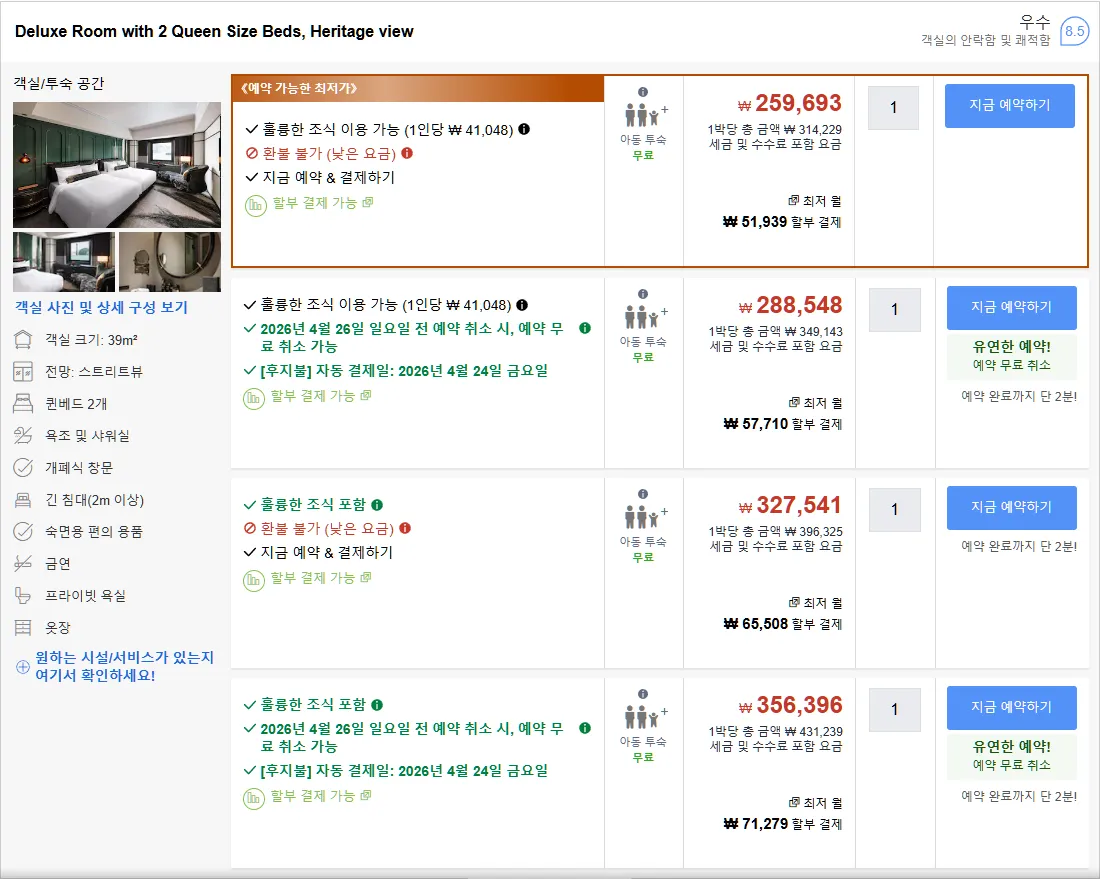Click green cancellation info icon in ₩356,396 row
The image size is (1100, 879).
(584, 727)
